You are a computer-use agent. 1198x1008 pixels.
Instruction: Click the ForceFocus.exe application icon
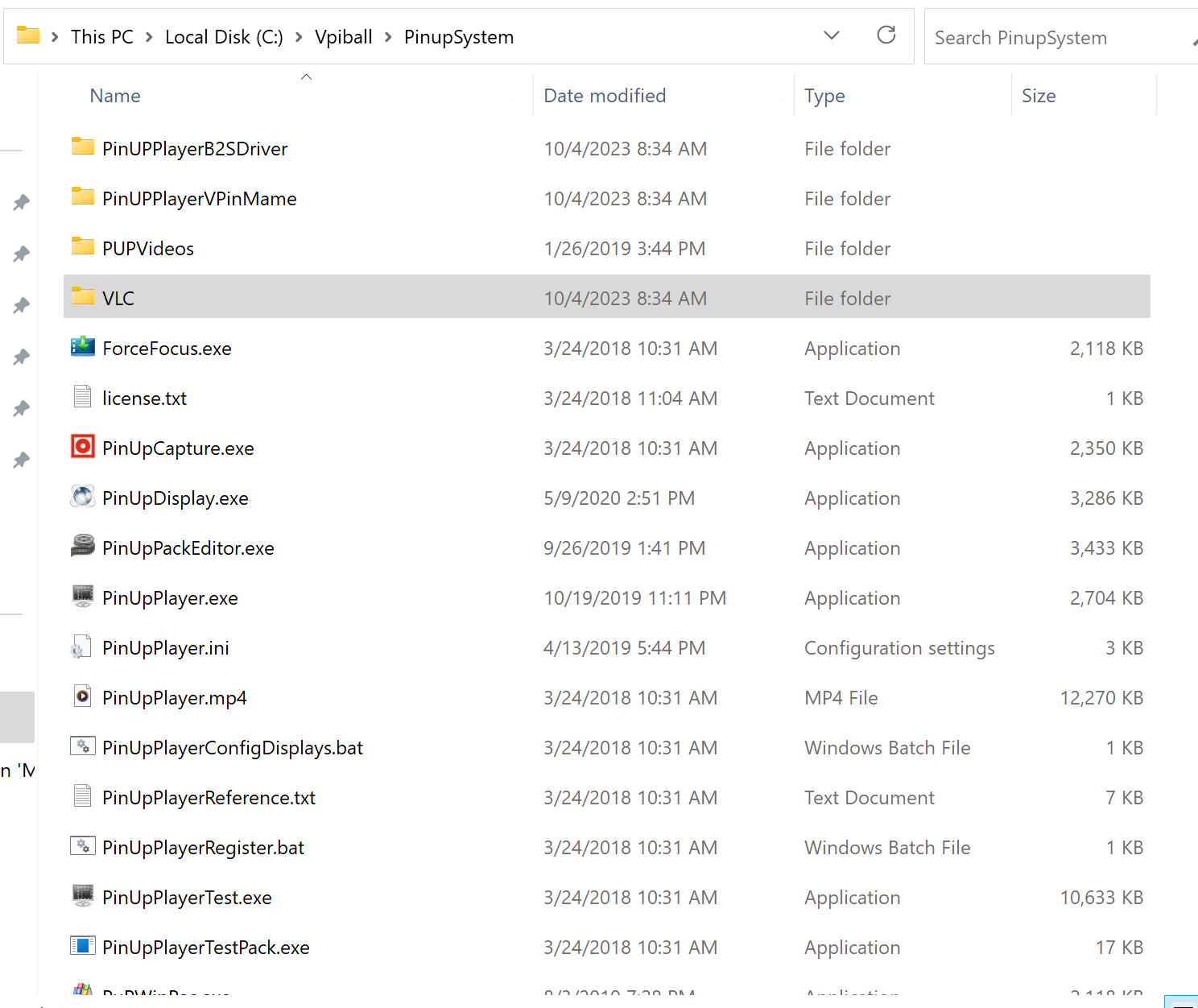(82, 348)
